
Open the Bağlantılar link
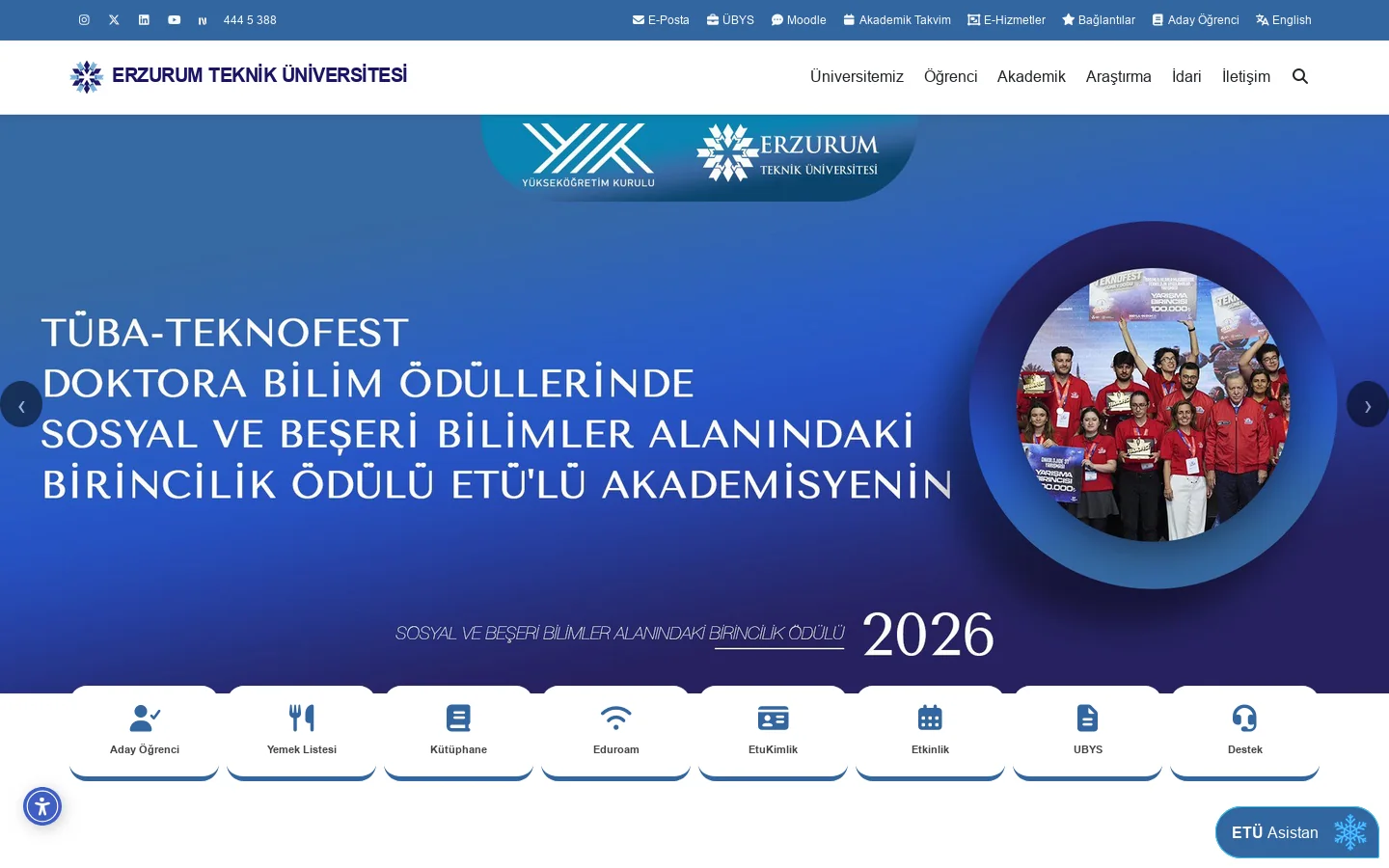point(1099,20)
